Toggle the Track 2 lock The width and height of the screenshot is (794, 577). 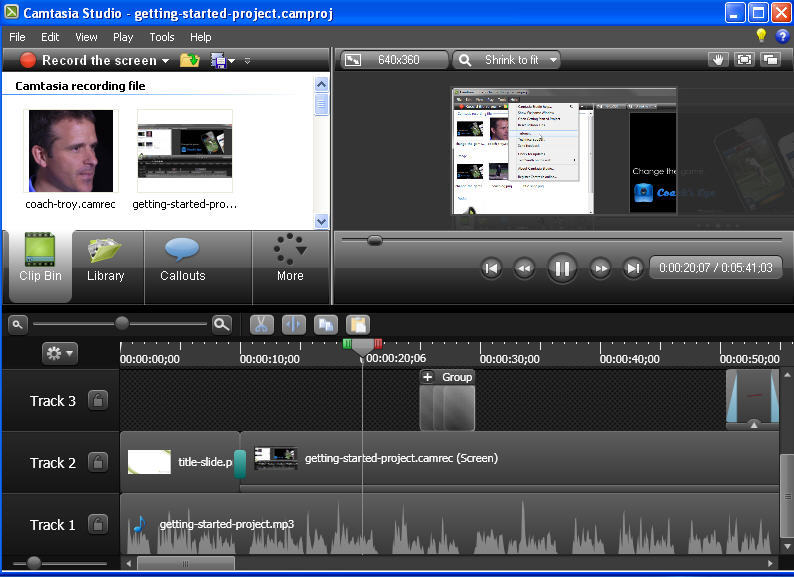click(x=98, y=462)
